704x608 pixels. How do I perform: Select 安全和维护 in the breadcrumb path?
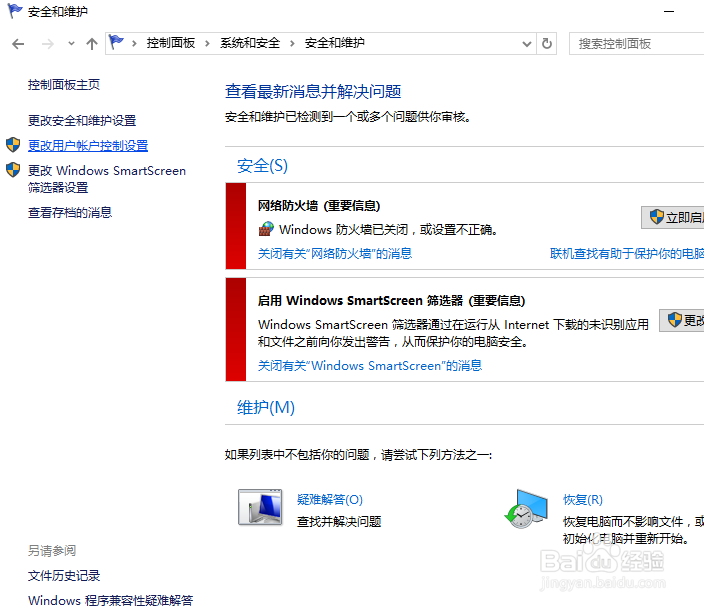coord(334,43)
